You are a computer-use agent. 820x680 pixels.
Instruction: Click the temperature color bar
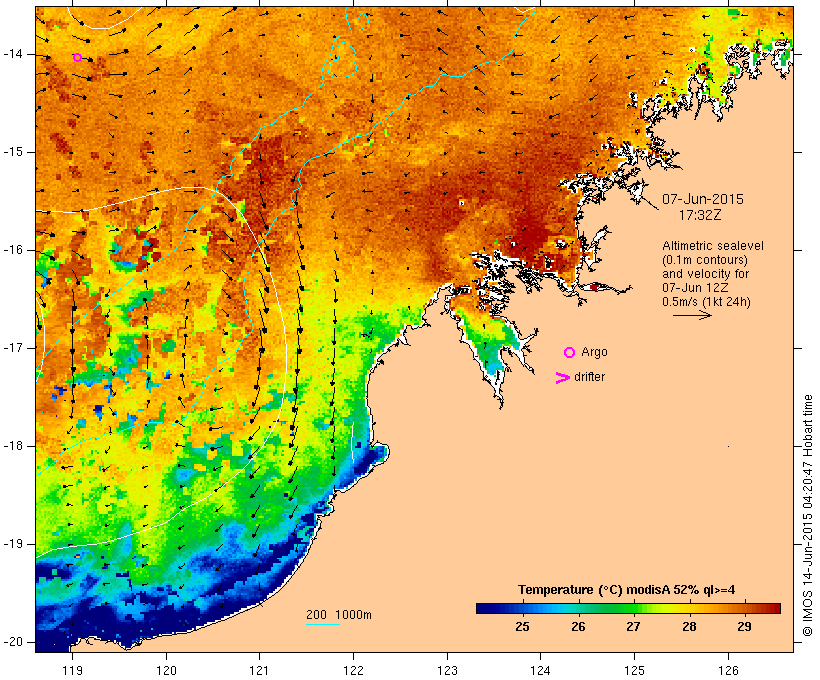click(628, 608)
